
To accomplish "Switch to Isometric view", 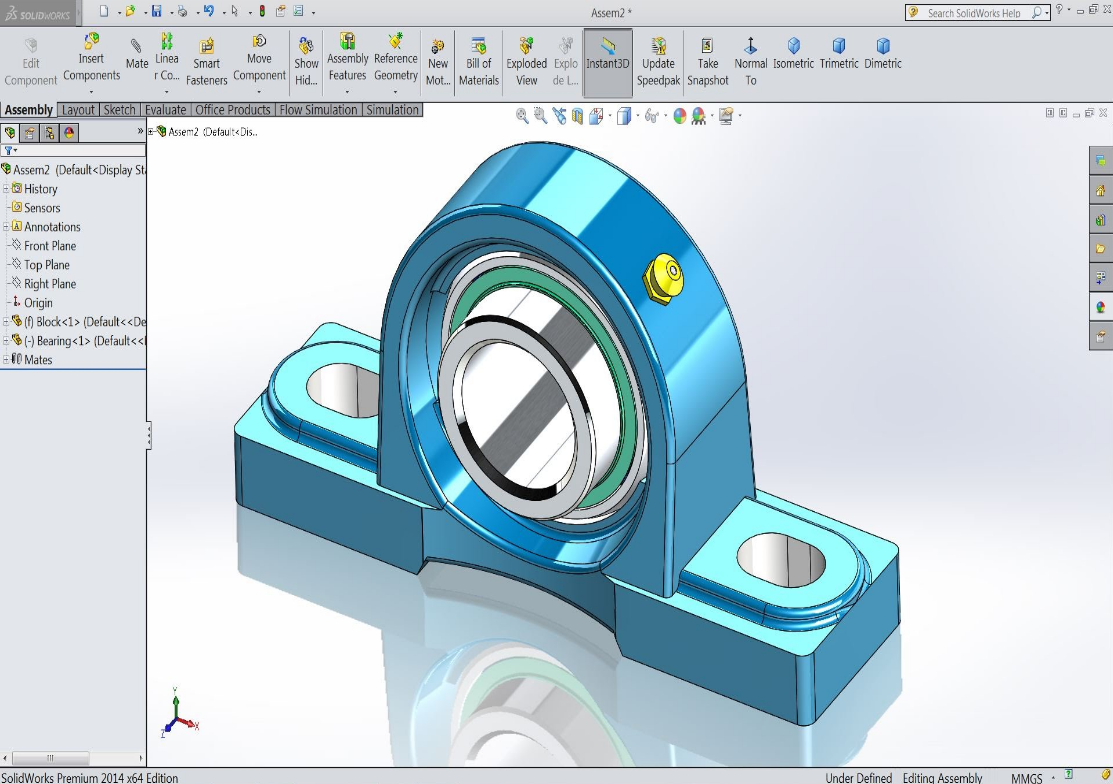I will (x=794, y=55).
